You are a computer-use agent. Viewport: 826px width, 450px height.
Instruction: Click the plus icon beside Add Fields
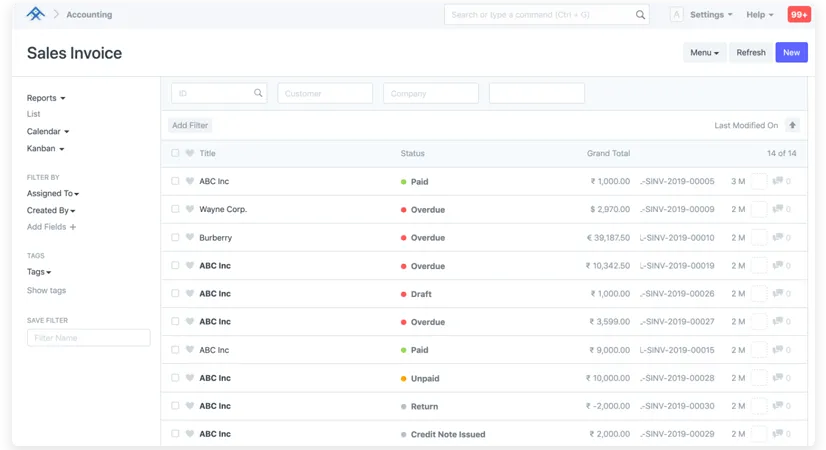pyautogui.click(x=73, y=227)
